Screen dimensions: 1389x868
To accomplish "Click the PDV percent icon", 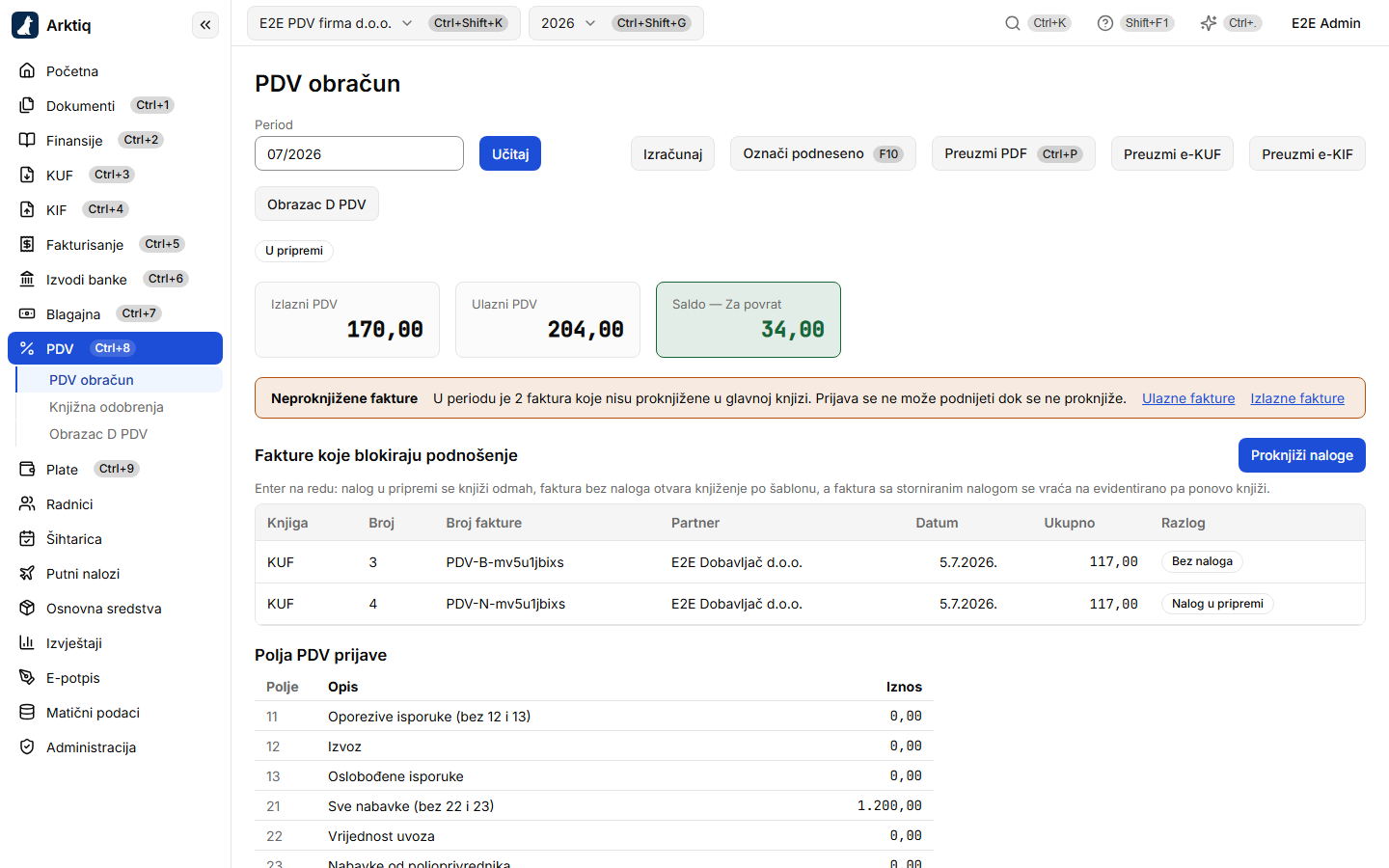I will 27,349.
